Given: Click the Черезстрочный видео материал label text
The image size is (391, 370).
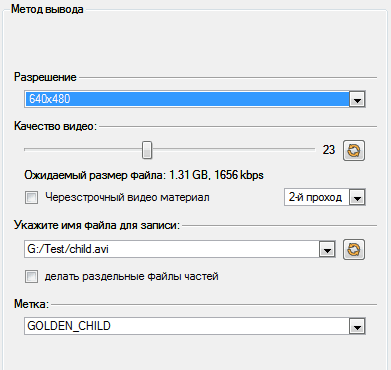Looking at the screenshot, I should point(127,197).
